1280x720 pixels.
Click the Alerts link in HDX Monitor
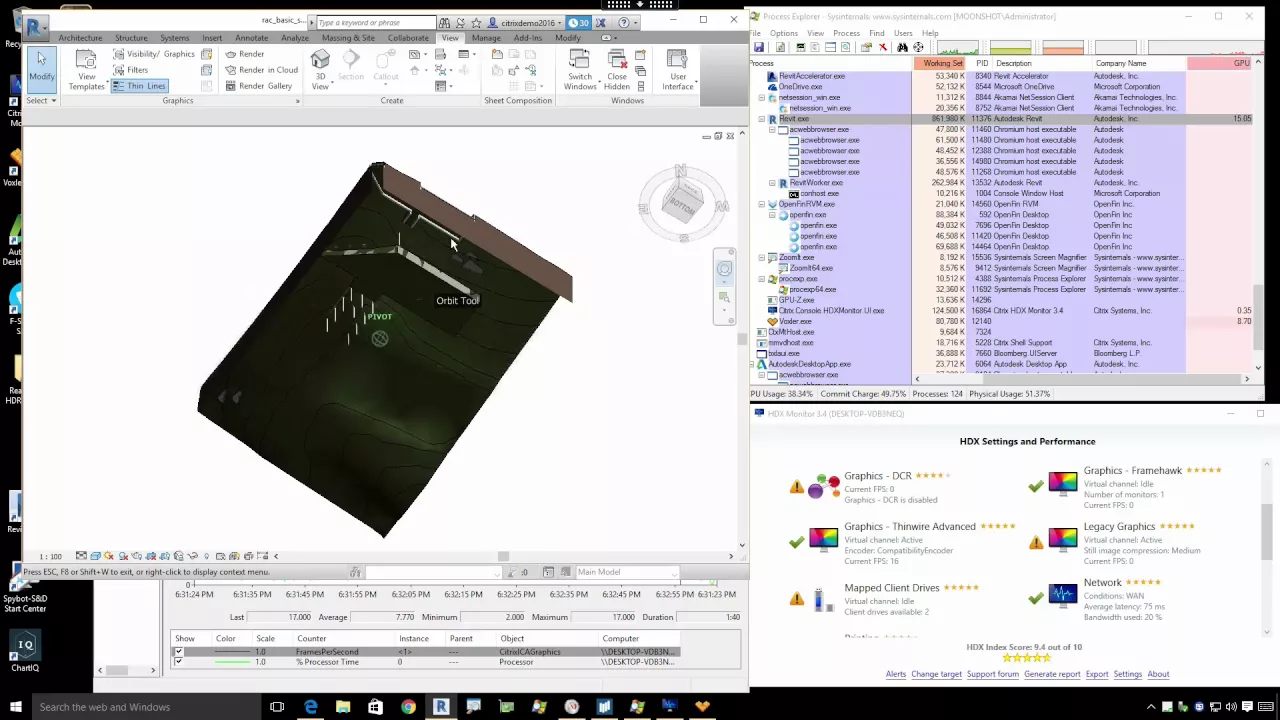coord(895,674)
